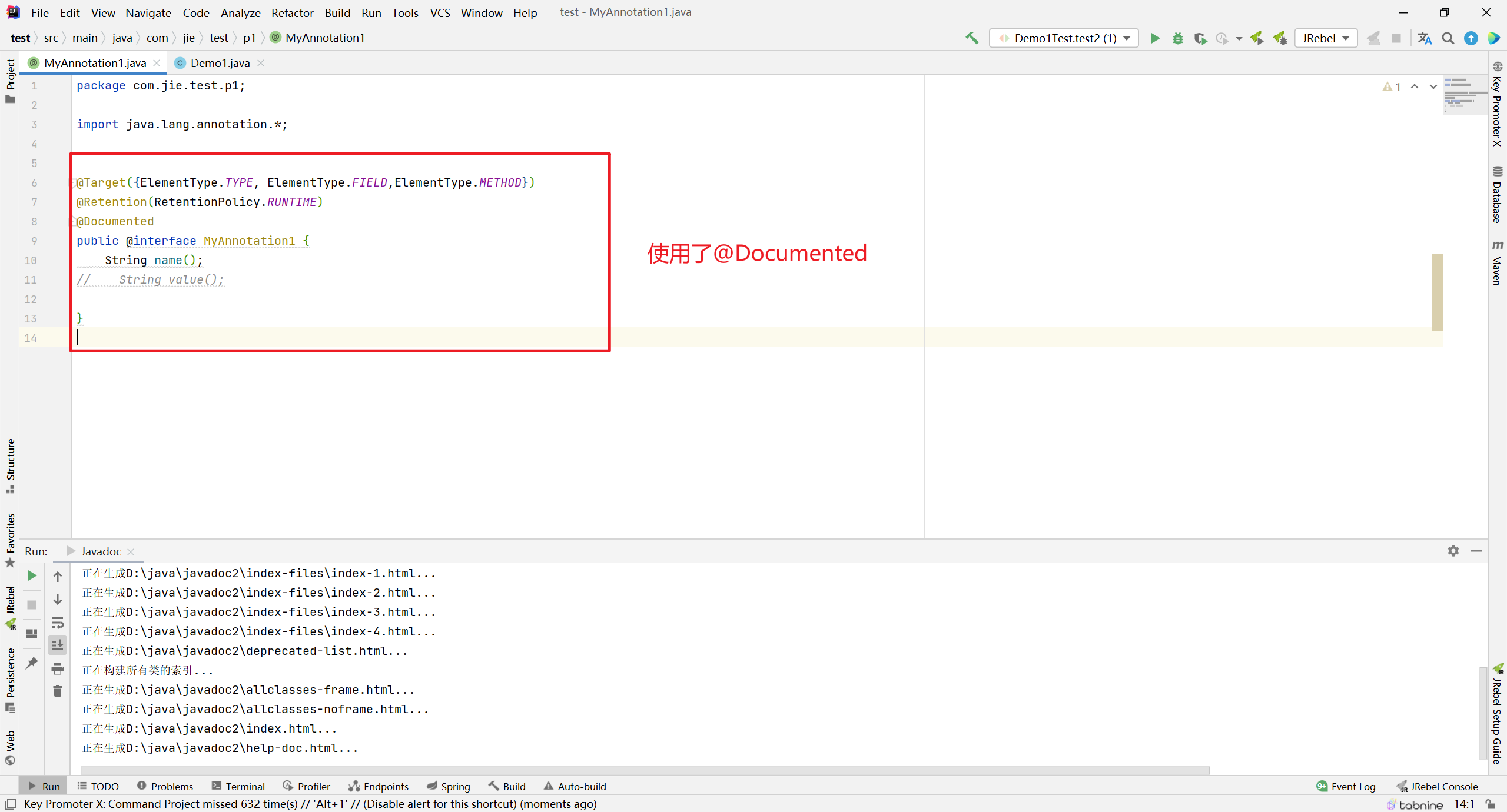Toggle soft-wrap in Run console
This screenshot has height=812, width=1507.
58,623
